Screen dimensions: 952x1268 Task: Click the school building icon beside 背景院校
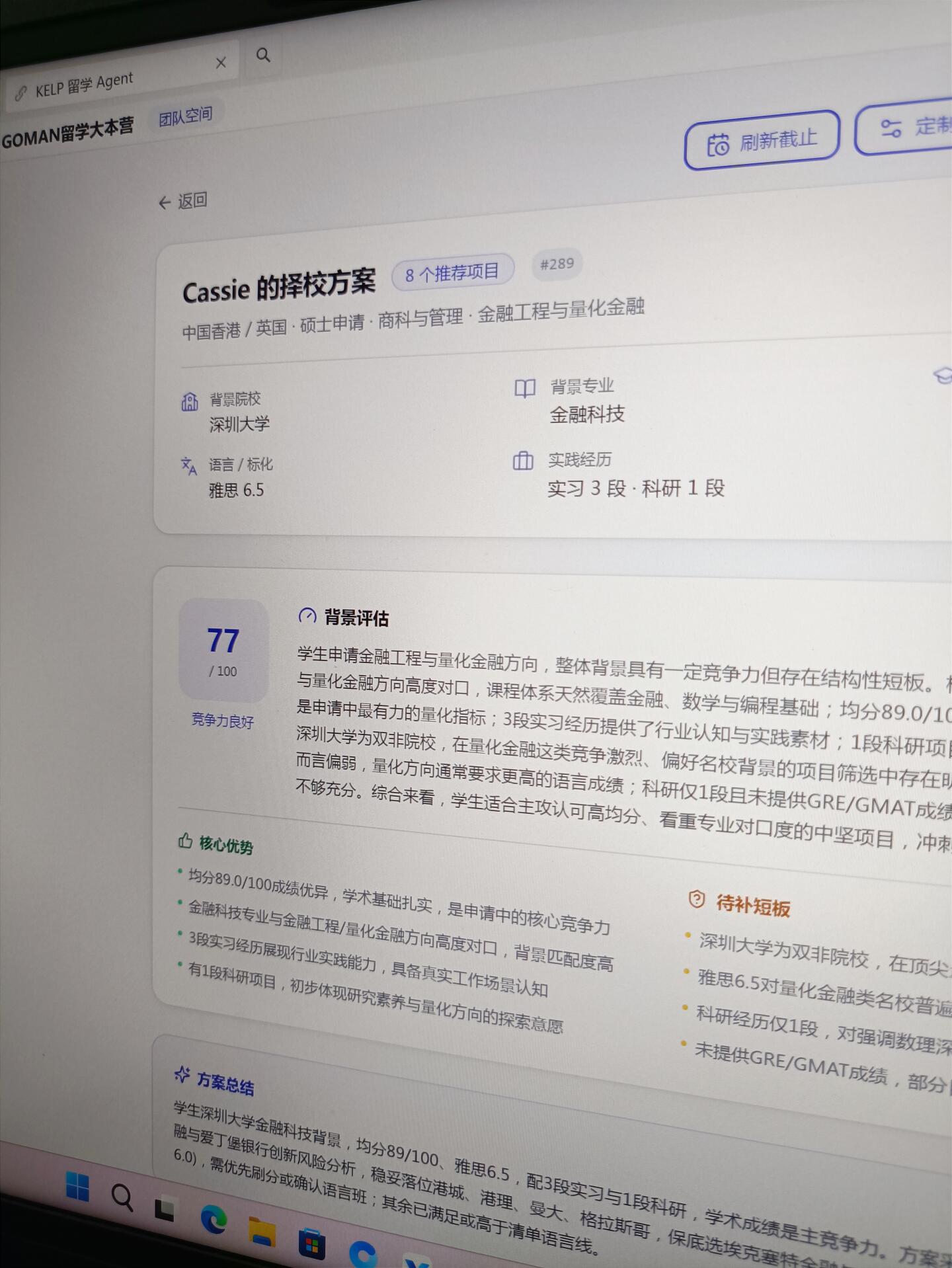click(x=190, y=401)
